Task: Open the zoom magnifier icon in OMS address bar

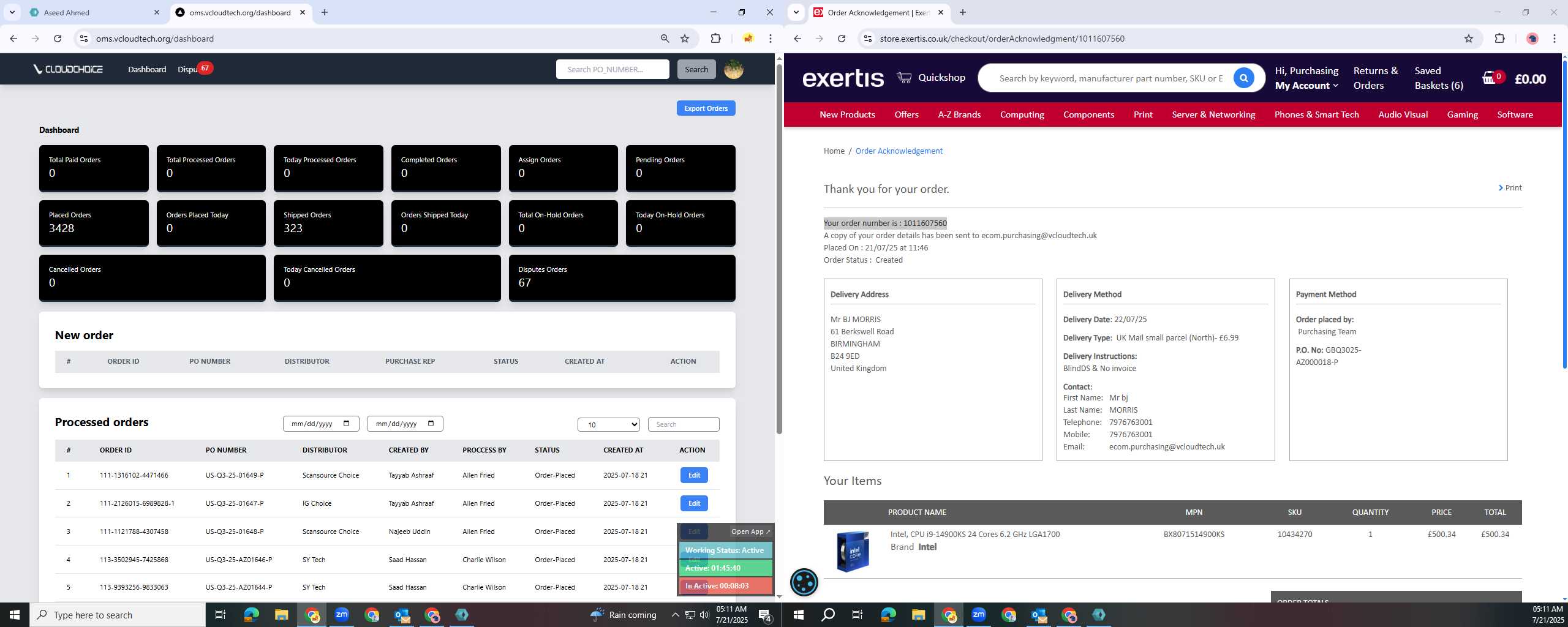Action: [665, 39]
